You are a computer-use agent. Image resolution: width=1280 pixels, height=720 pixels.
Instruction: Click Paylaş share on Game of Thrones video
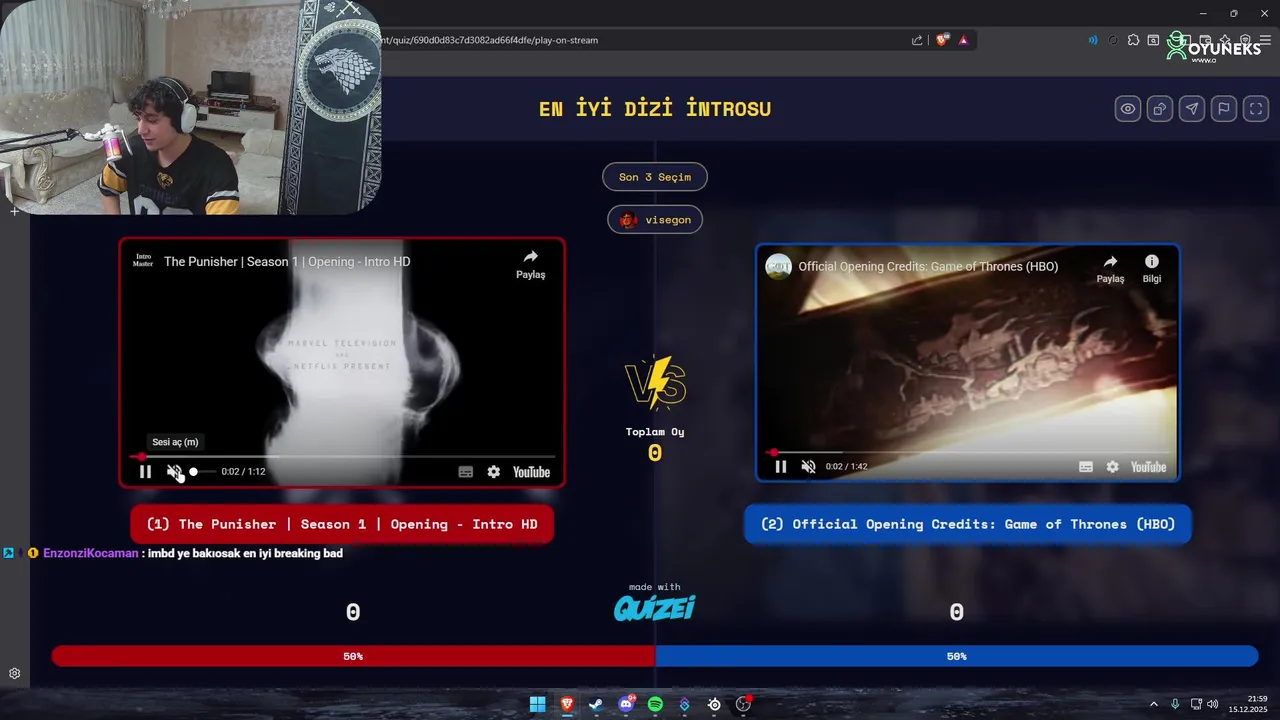[x=1110, y=268]
